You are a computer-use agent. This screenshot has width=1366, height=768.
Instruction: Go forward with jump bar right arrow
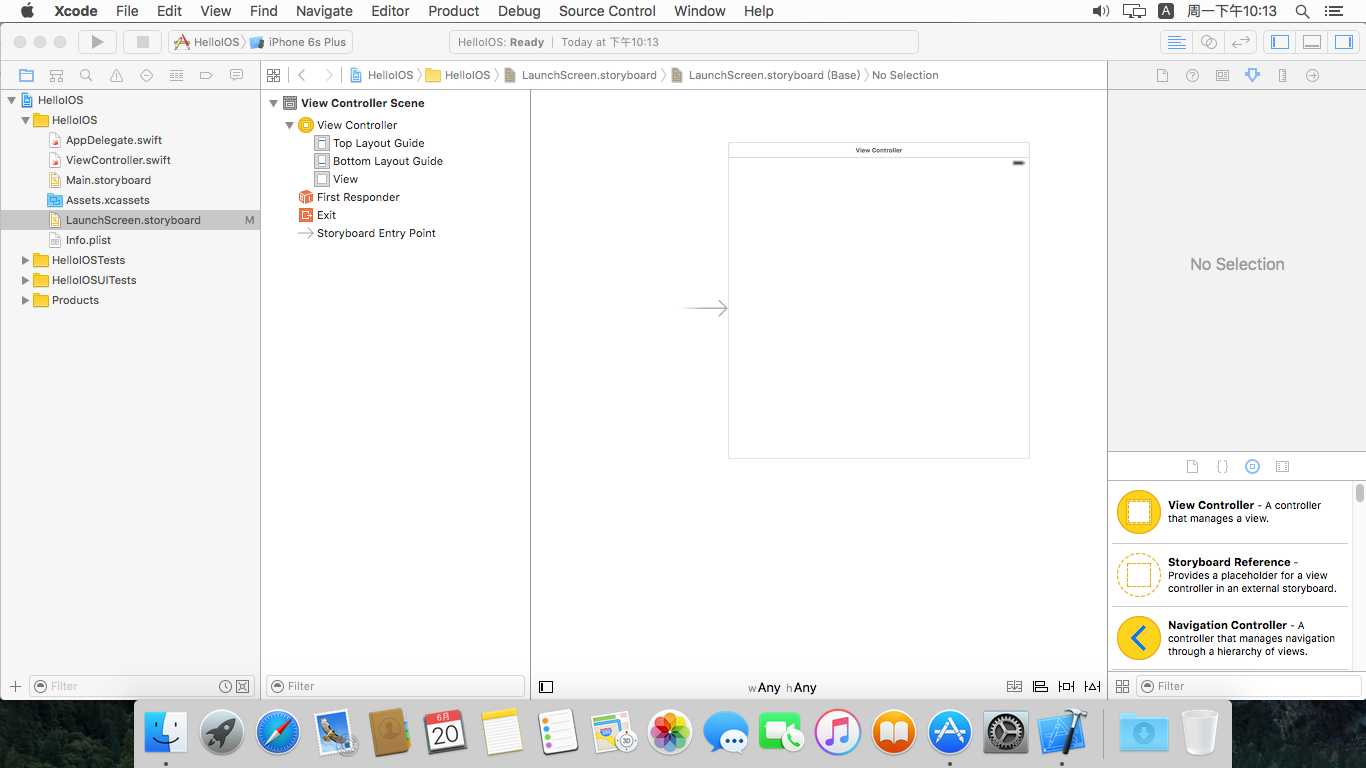pos(328,75)
